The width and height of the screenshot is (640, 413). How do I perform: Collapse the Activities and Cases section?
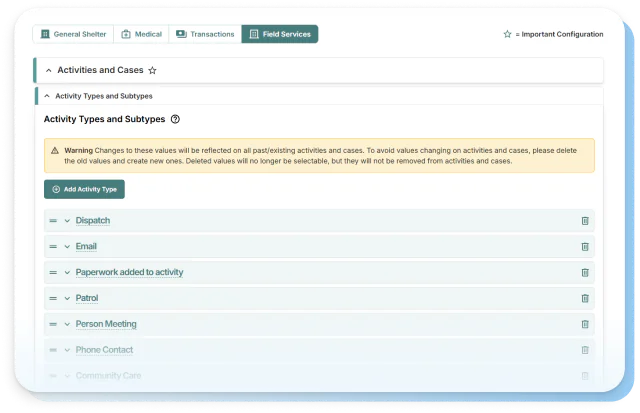(49, 70)
